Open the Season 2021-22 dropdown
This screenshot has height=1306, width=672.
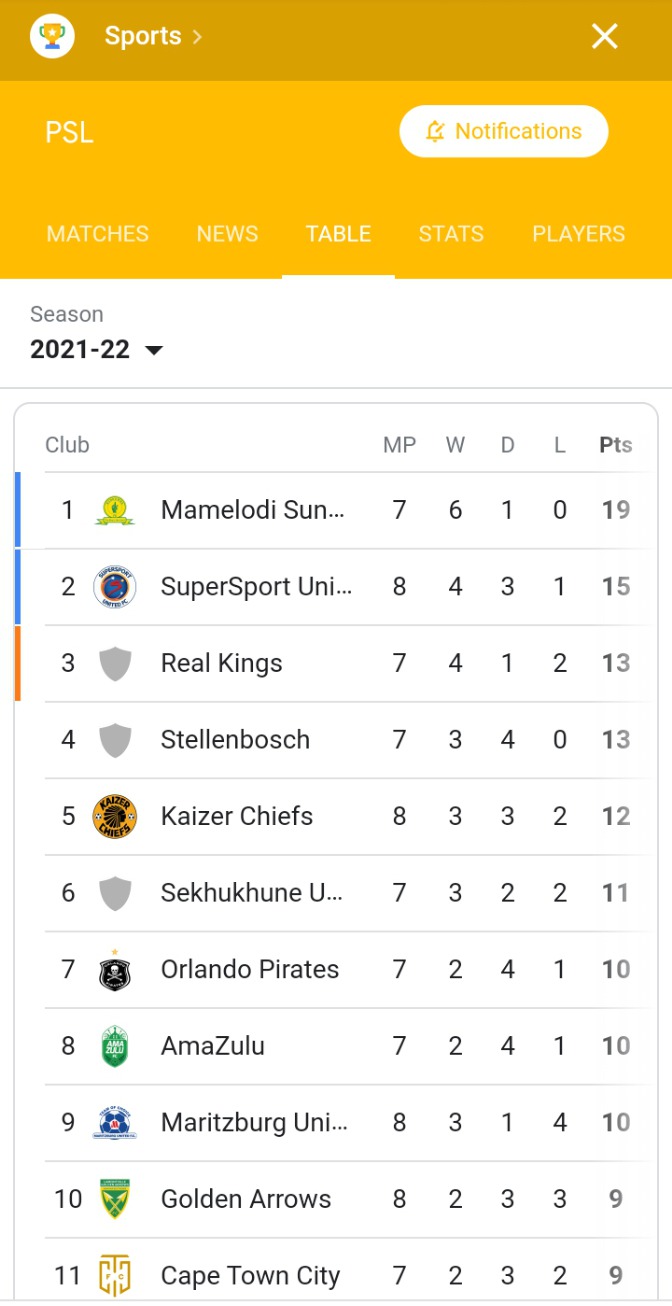96,350
